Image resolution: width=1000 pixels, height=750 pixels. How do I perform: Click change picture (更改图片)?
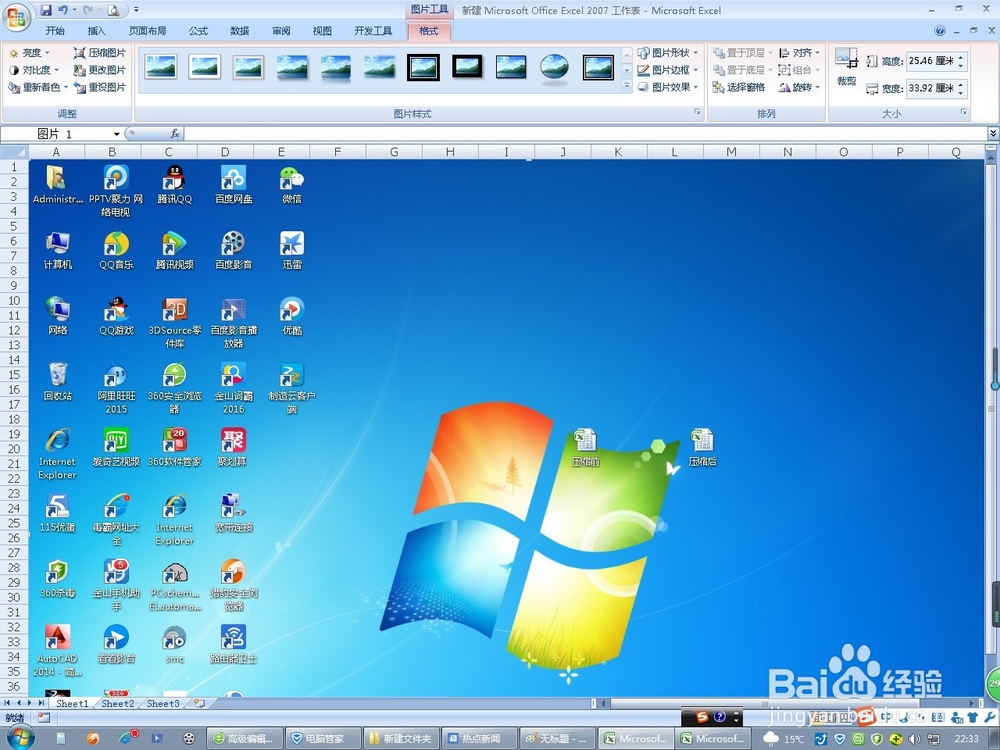coord(99,70)
